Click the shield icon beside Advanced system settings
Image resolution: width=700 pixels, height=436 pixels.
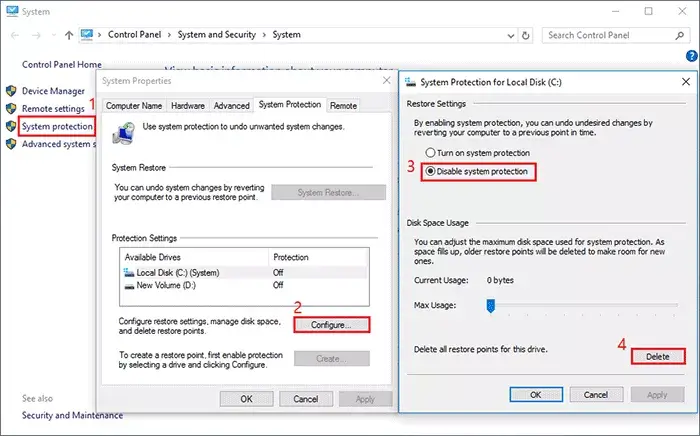click(x=11, y=144)
